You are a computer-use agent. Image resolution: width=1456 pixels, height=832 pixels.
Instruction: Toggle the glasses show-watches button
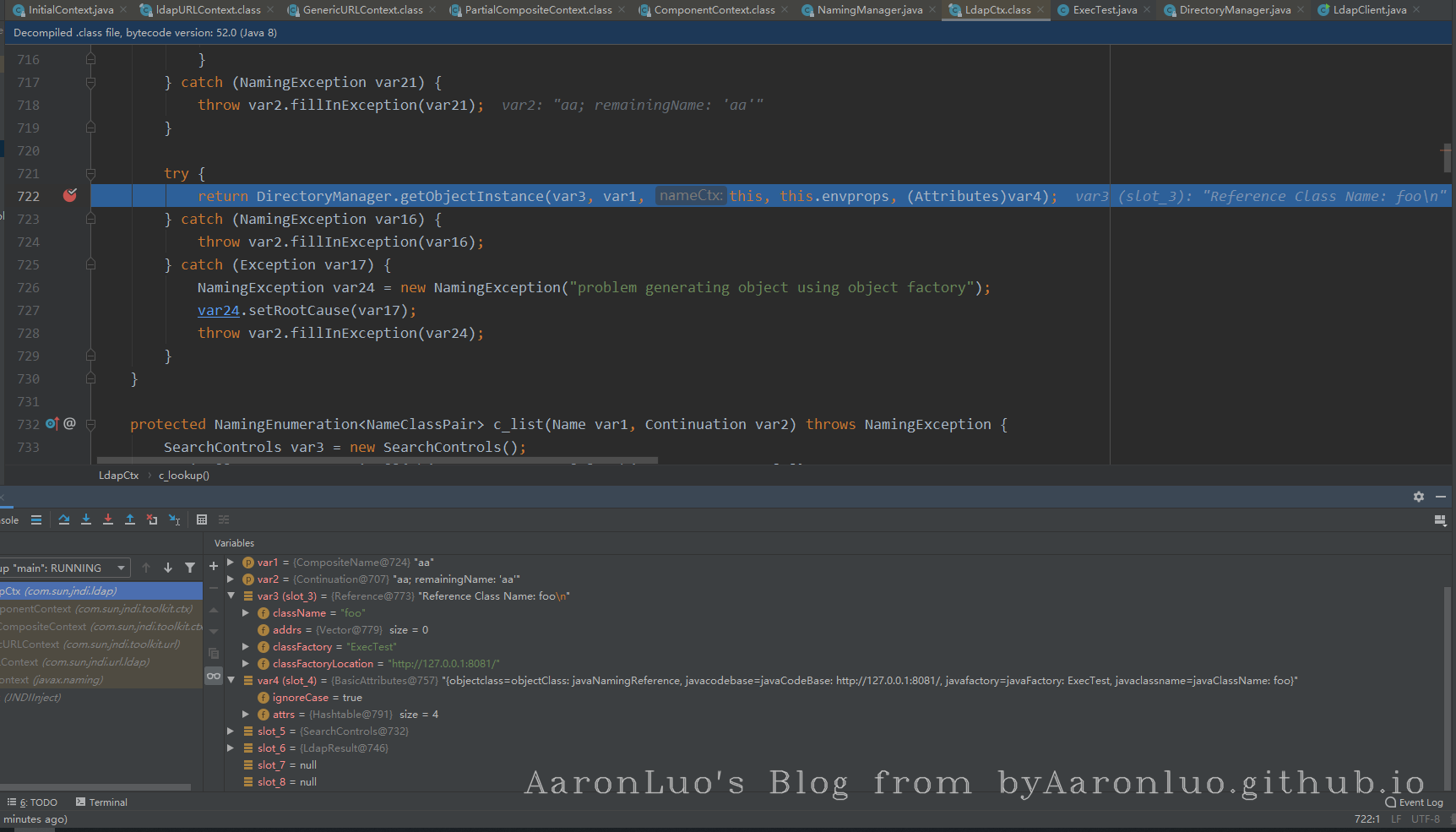214,676
